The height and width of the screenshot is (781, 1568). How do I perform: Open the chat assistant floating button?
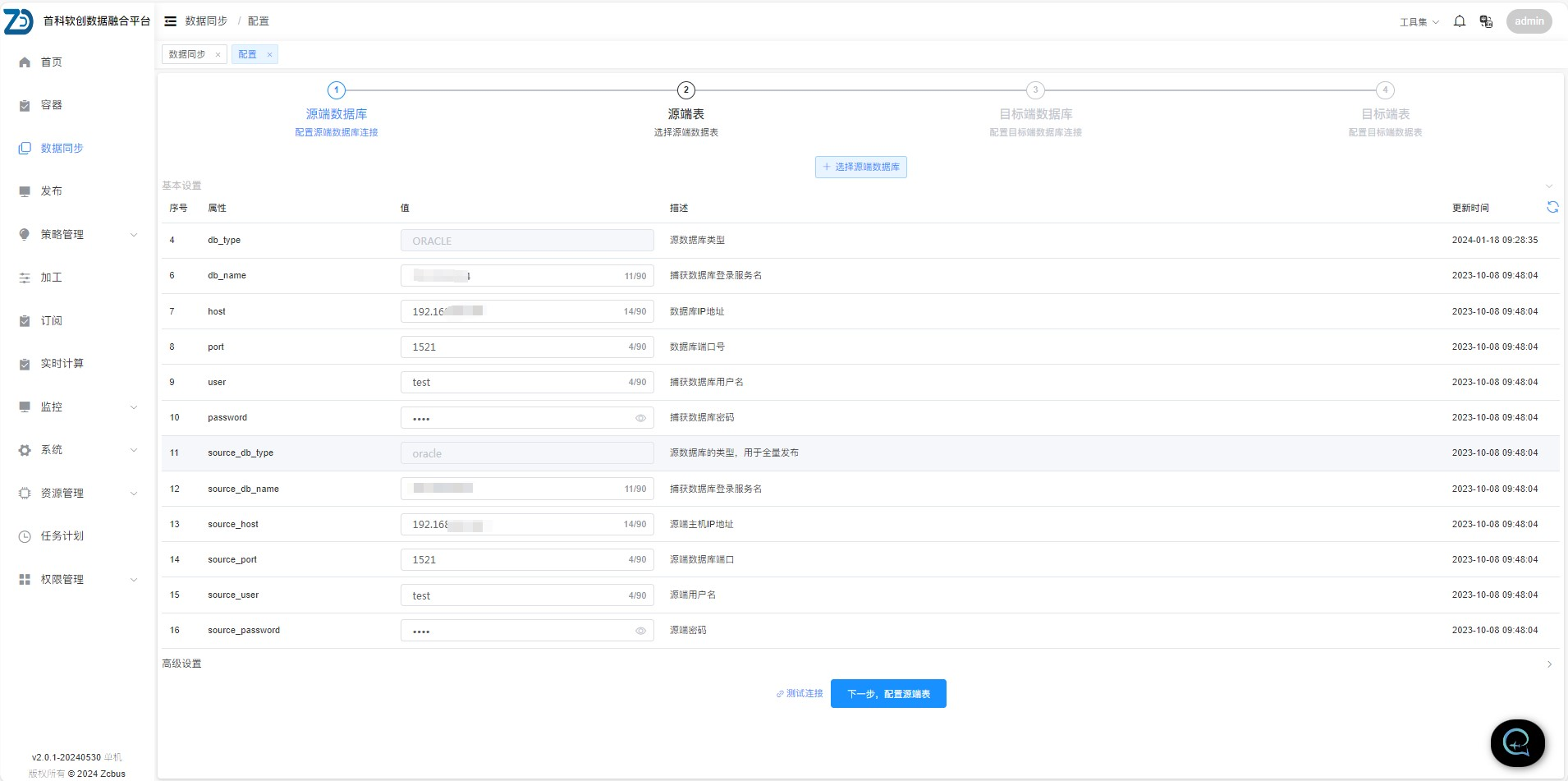[1517, 742]
